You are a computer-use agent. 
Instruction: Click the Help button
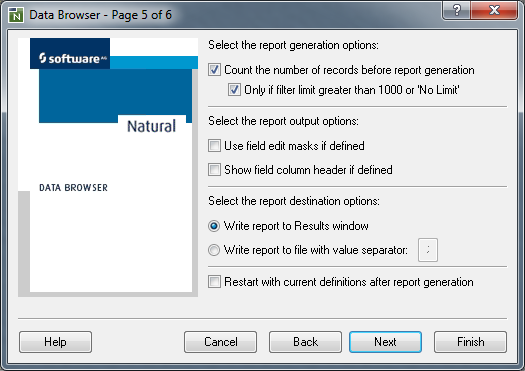point(56,342)
